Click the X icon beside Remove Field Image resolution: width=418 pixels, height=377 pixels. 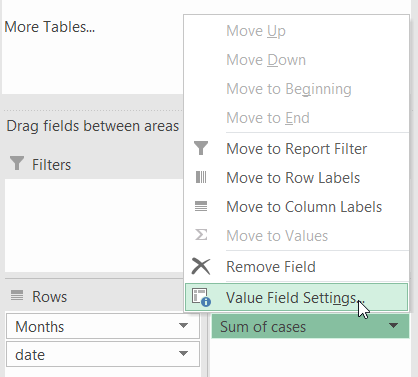[201, 267]
